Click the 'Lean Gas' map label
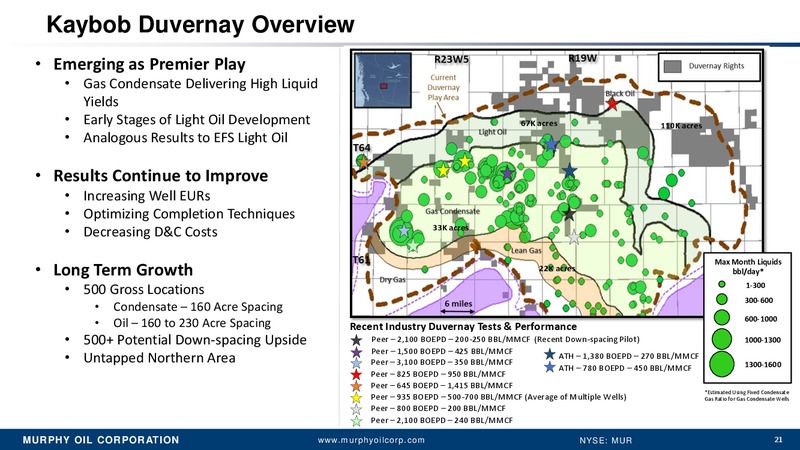Screen dimensions: 800x450 (527, 251)
